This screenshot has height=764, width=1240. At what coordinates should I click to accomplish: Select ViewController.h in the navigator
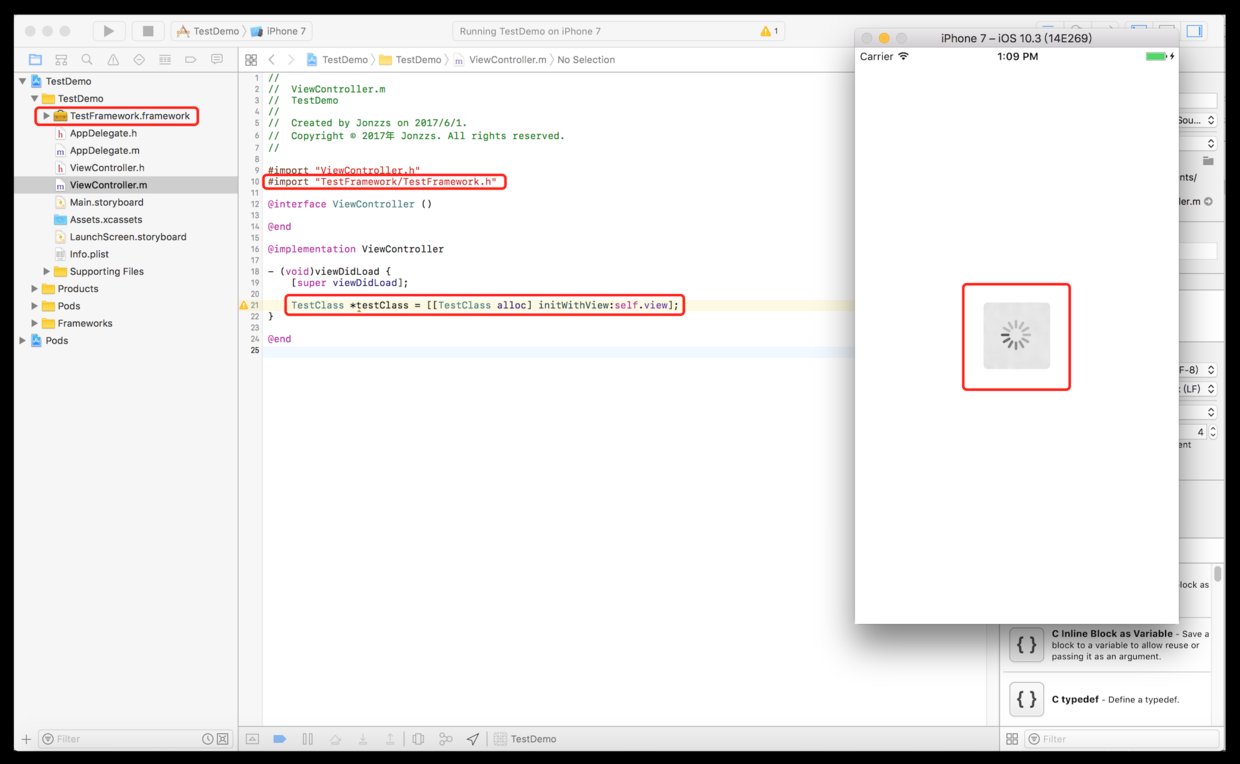(x=106, y=168)
